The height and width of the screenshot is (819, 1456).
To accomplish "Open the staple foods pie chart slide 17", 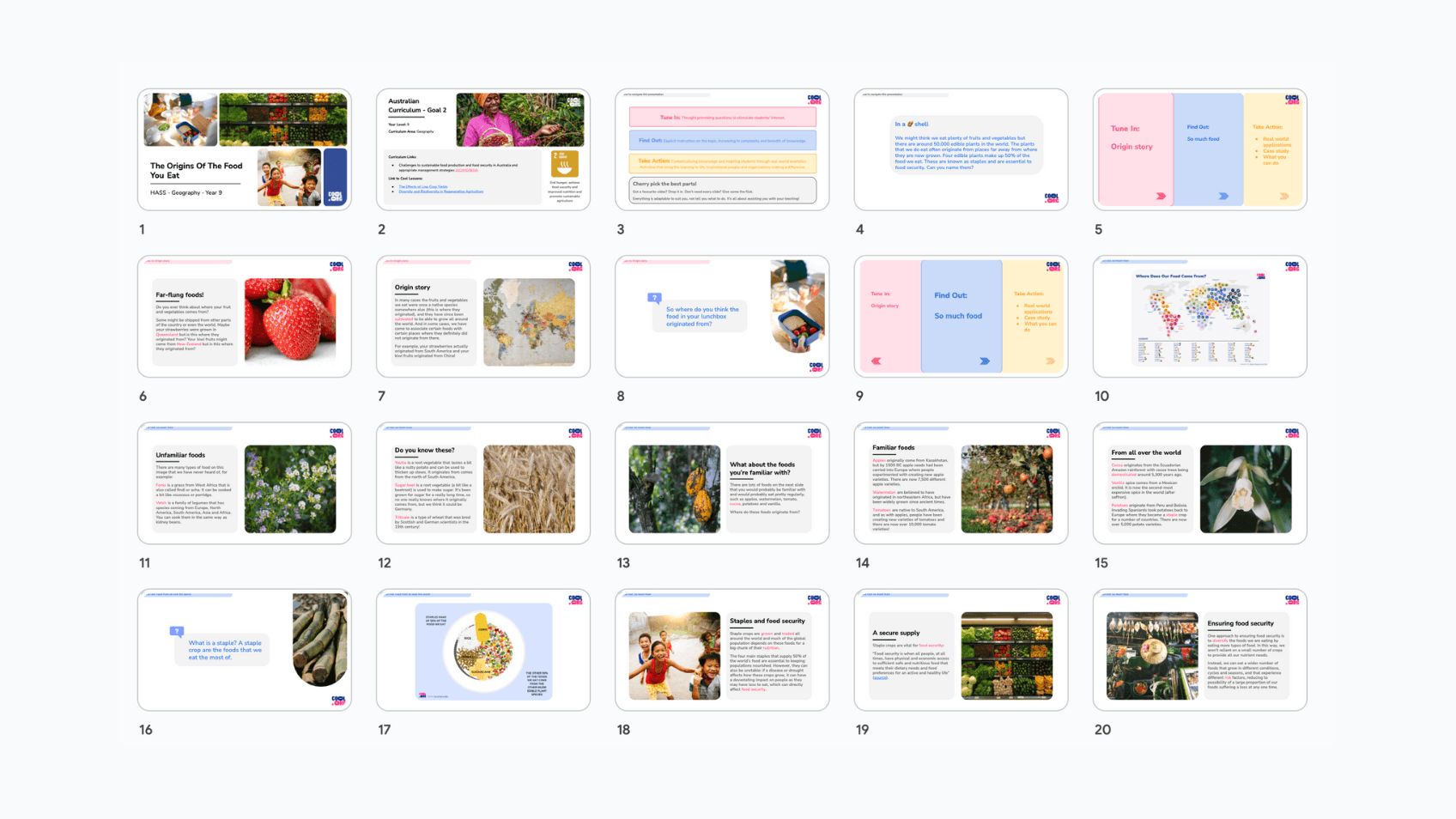I will (x=483, y=650).
